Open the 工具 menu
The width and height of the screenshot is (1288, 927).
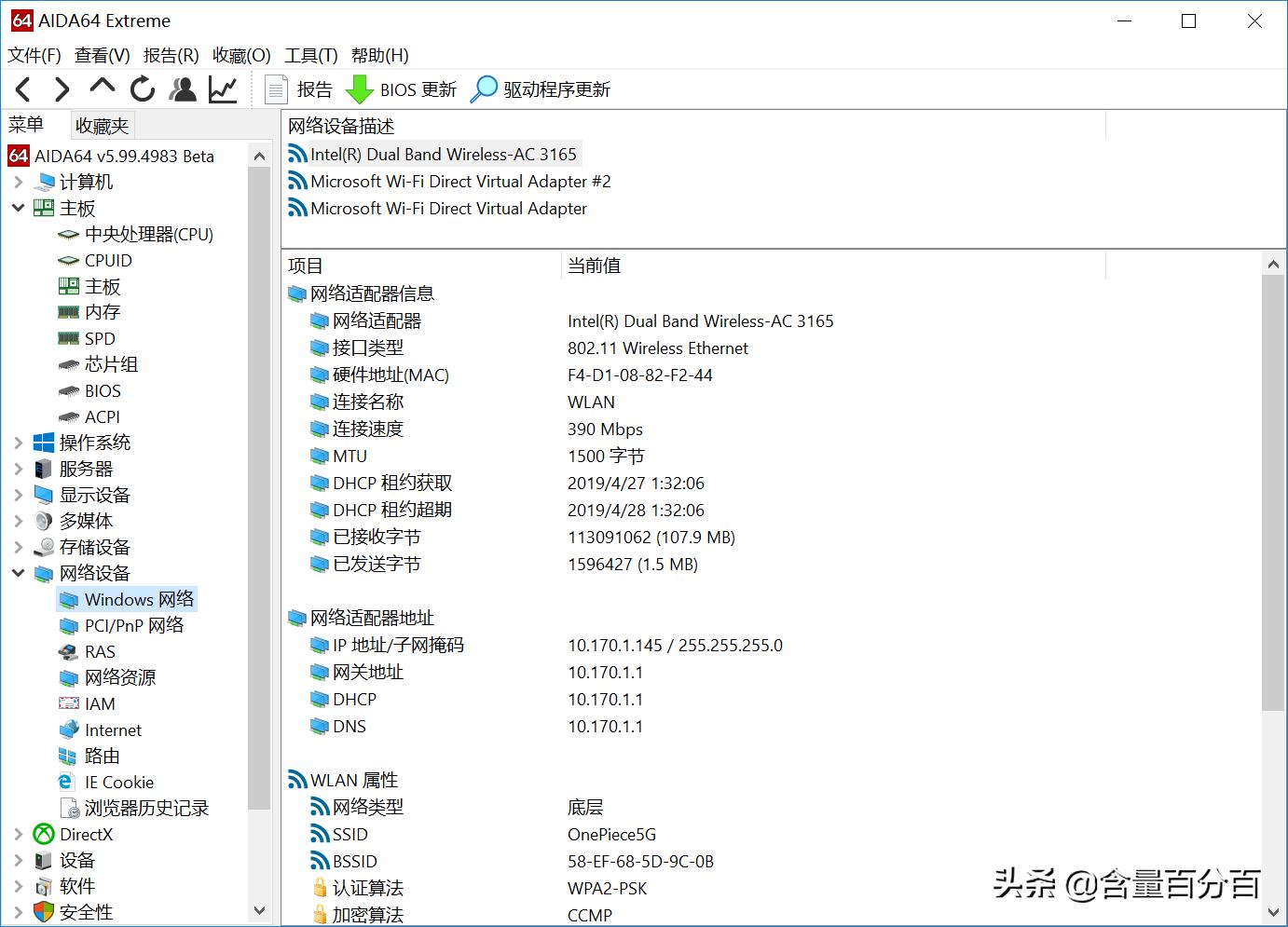point(311,55)
